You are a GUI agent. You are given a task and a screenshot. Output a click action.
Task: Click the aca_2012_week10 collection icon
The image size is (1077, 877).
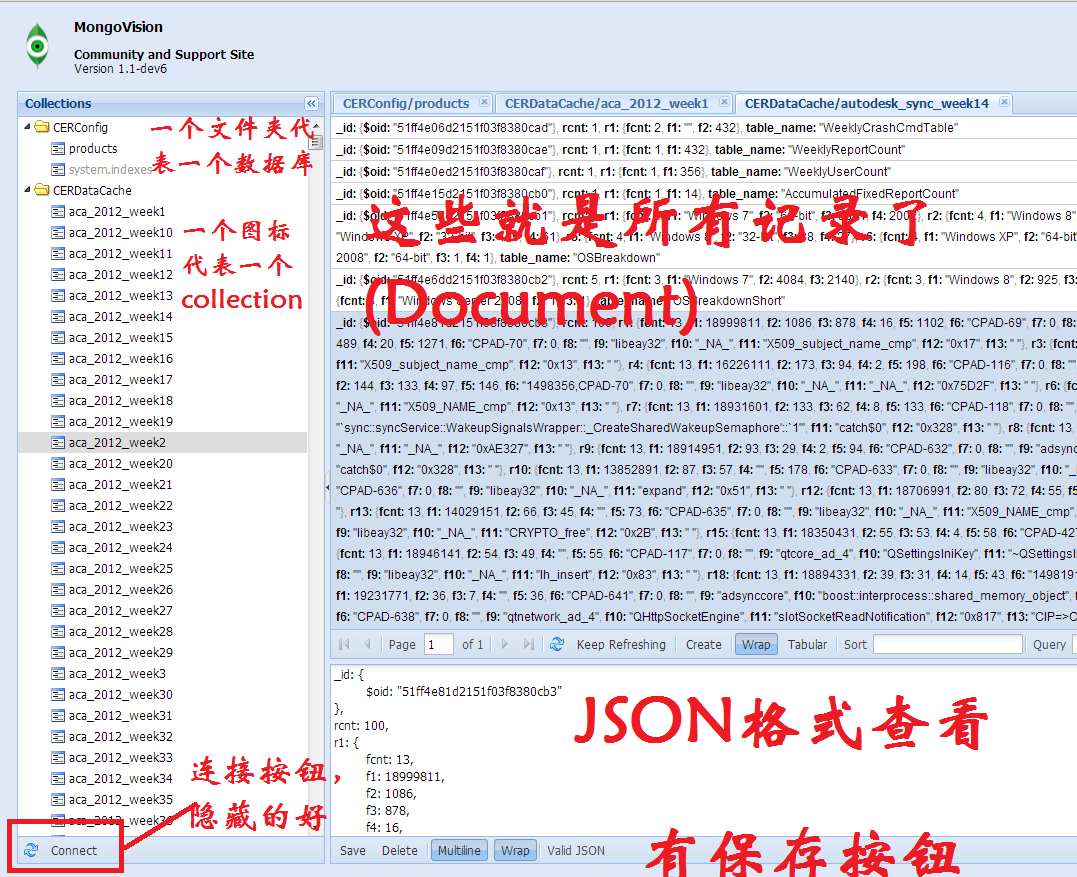(58, 233)
